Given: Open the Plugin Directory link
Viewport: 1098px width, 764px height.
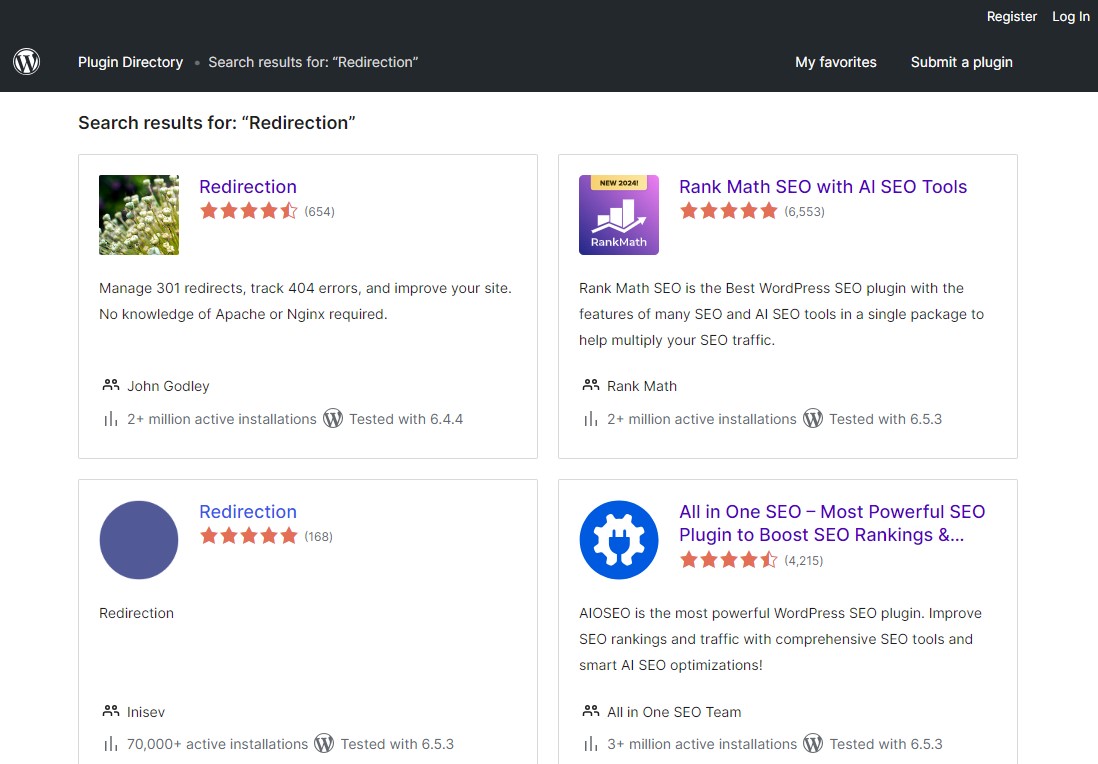Looking at the screenshot, I should [x=130, y=62].
